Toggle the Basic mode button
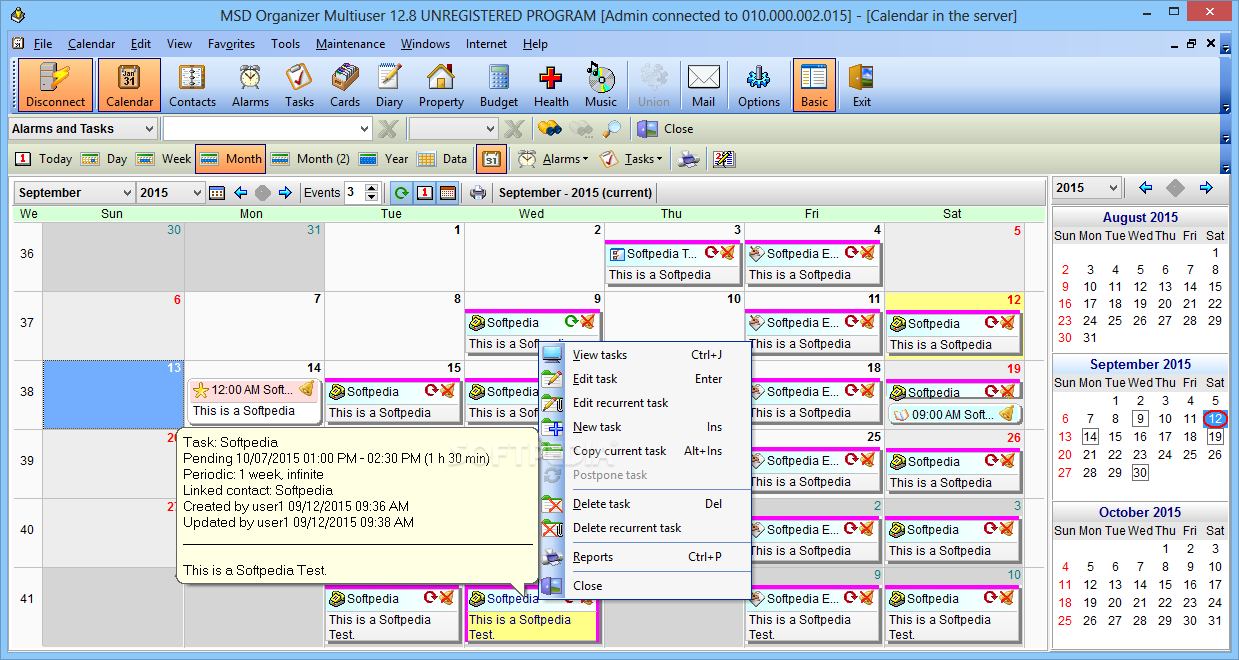 coord(814,85)
